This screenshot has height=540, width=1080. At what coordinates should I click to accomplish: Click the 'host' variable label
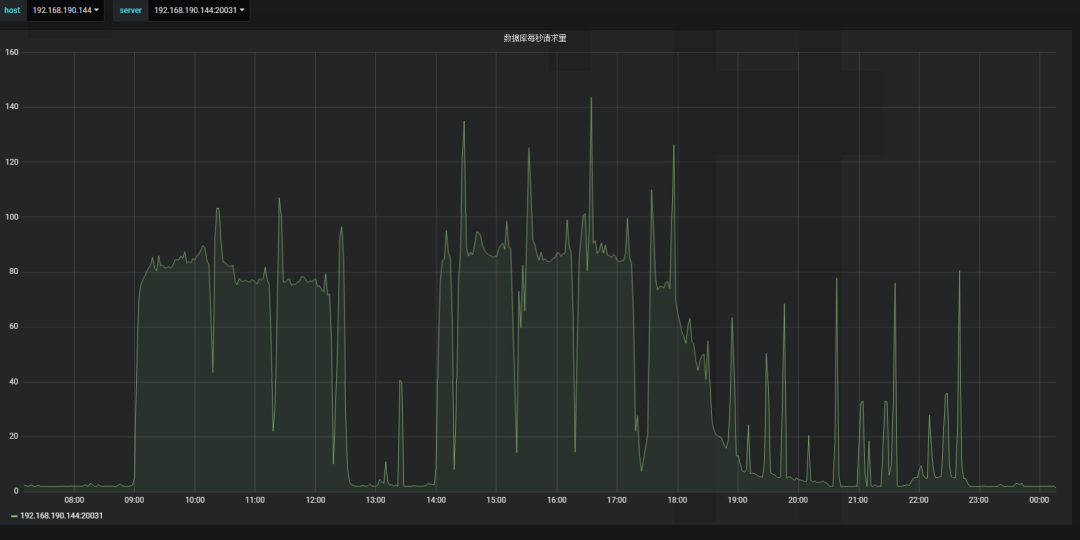click(x=12, y=10)
